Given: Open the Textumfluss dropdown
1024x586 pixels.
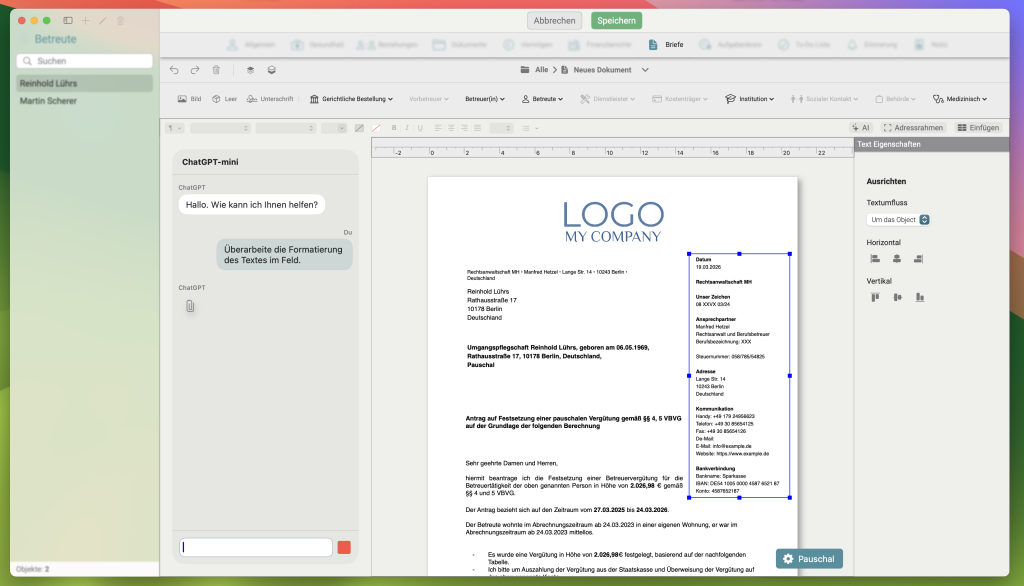Looking at the screenshot, I should 898,220.
